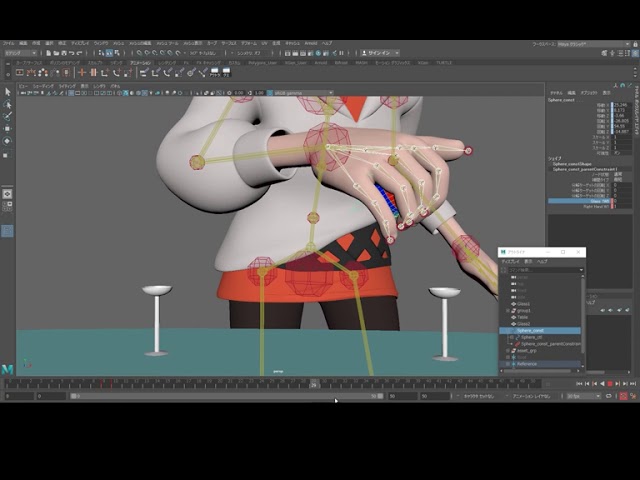The height and width of the screenshot is (480, 640).
Task: Click the playback range slider bar
Action: click(x=227, y=396)
